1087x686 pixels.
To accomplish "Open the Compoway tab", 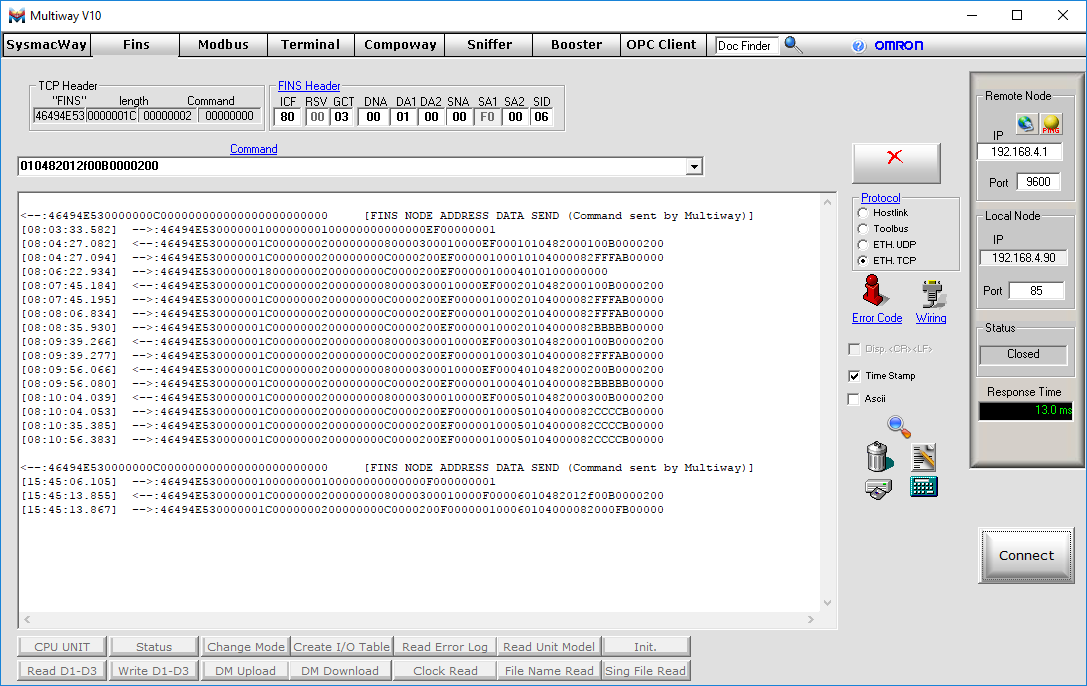I will pos(400,45).
